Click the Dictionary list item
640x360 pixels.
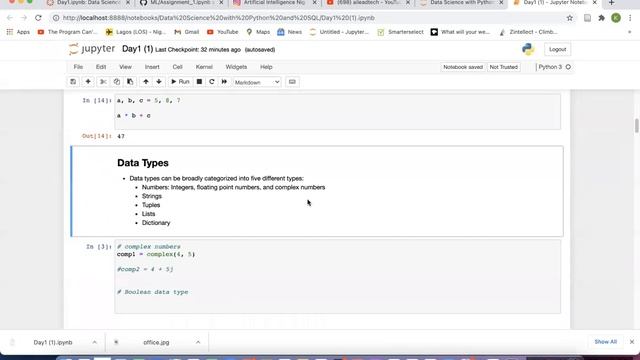[x=156, y=223]
